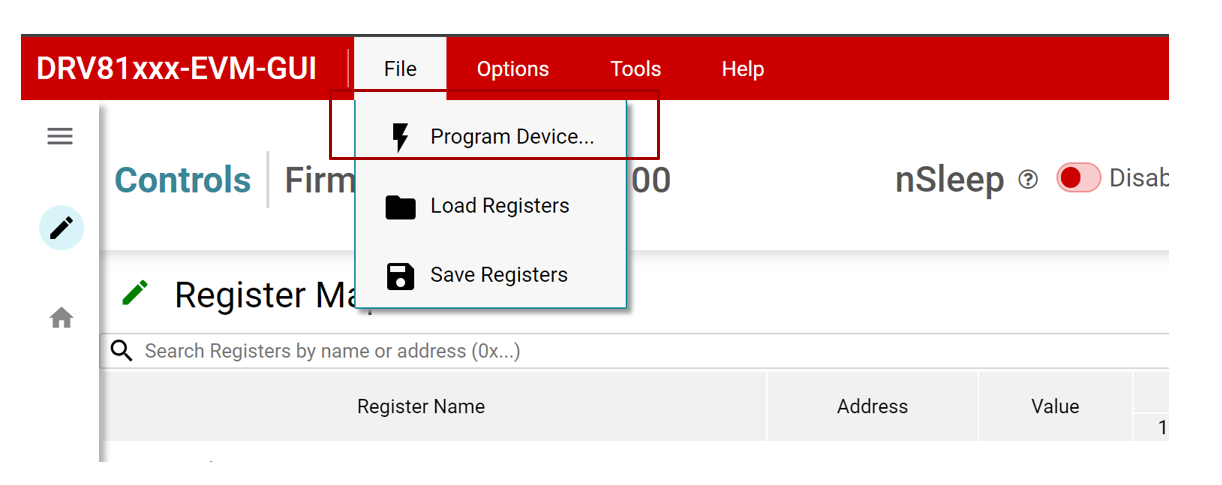This screenshot has height=485, width=1222.
Task: Close the open File menu
Action: [400, 69]
